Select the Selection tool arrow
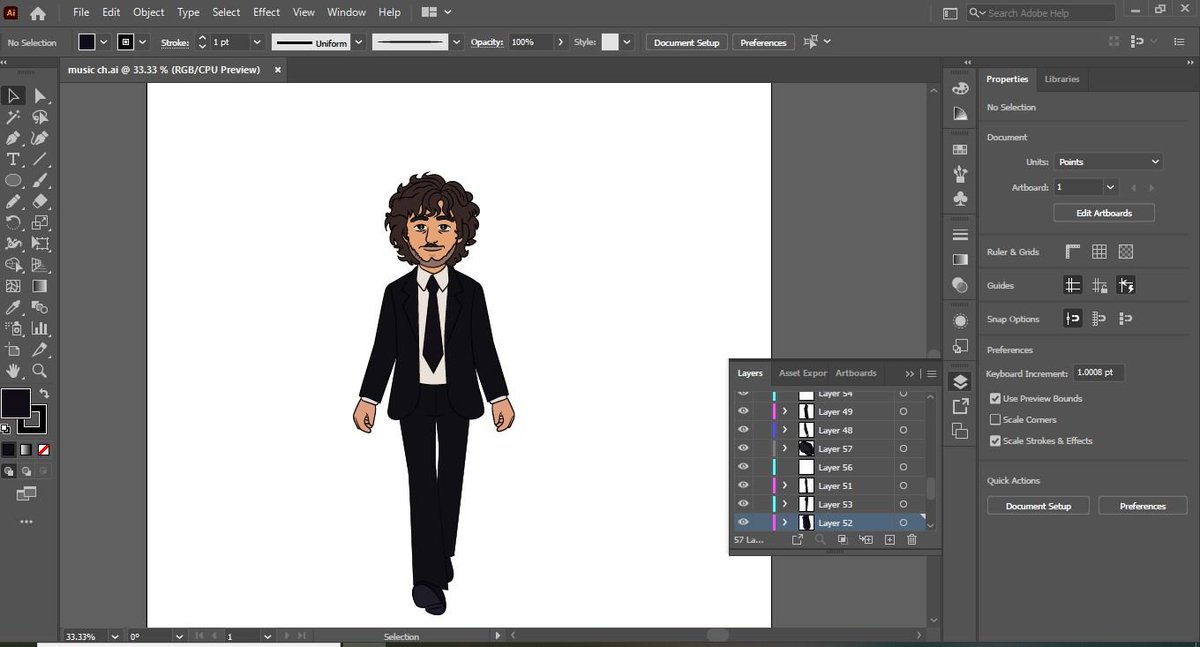 (x=14, y=96)
